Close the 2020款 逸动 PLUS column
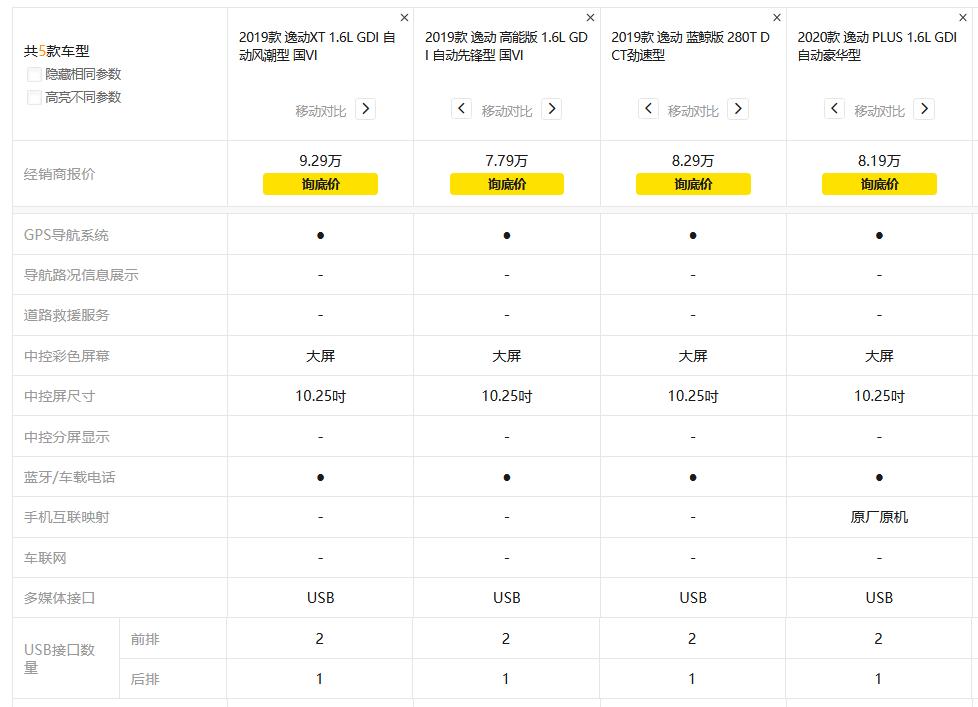 pos(963,18)
